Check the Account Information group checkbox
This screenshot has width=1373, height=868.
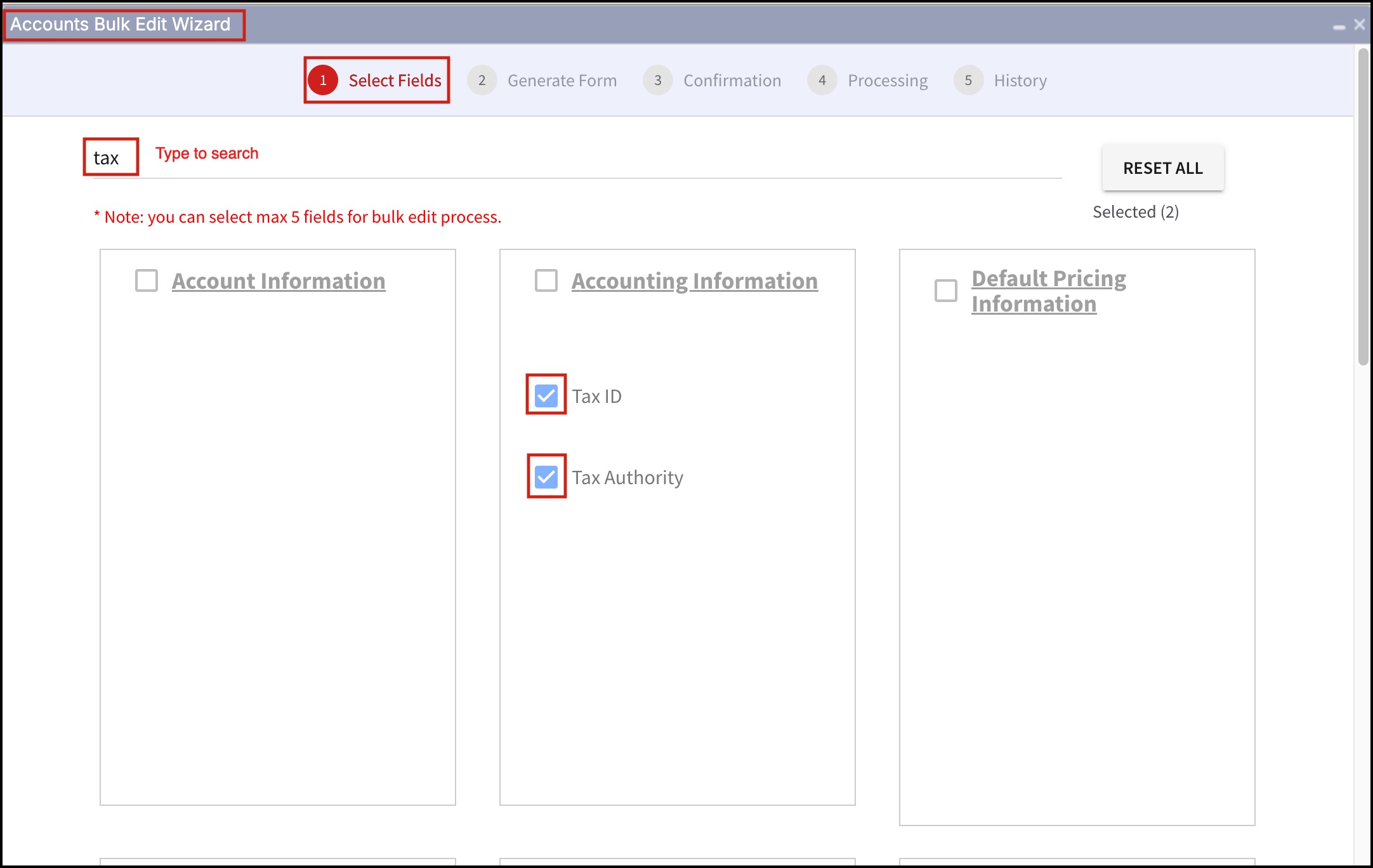tap(147, 280)
